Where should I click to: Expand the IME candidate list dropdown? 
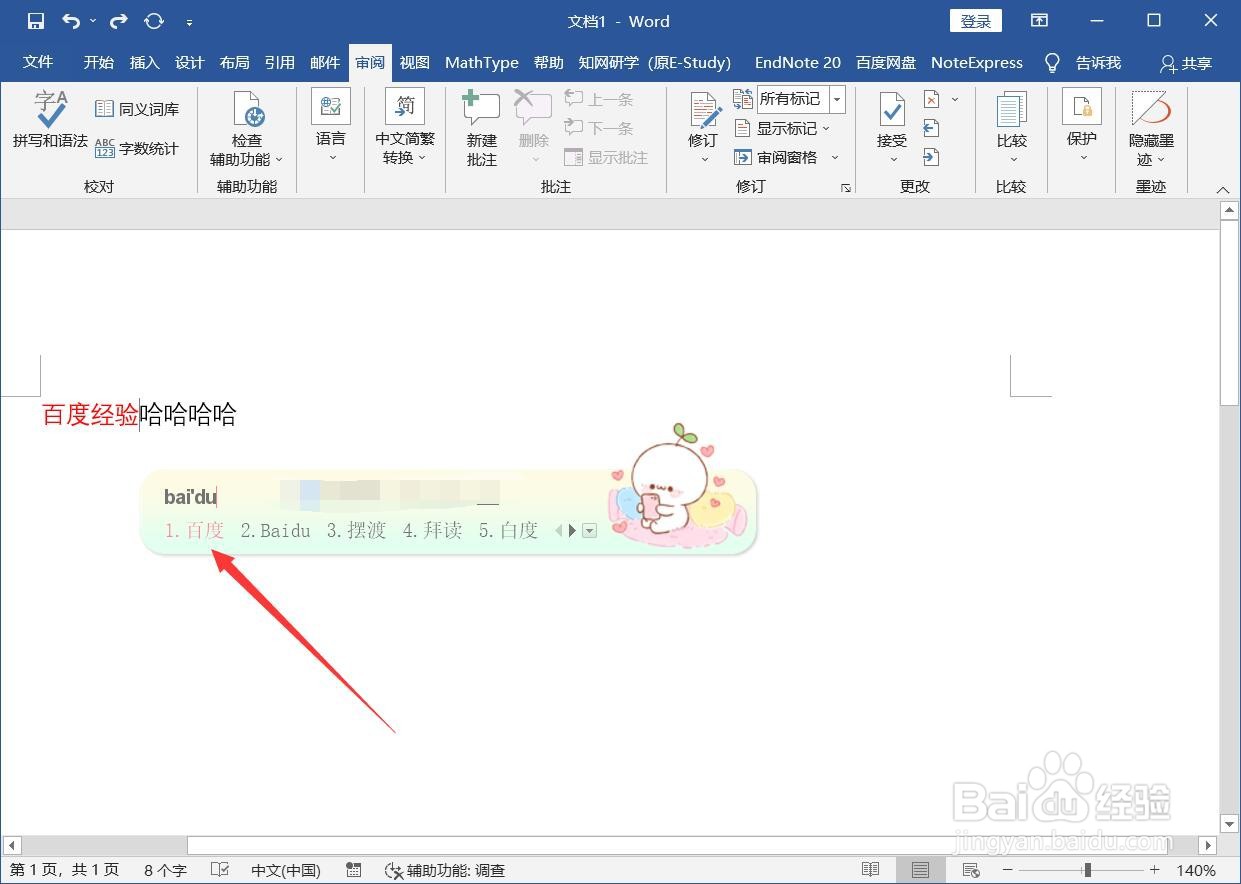pos(590,531)
